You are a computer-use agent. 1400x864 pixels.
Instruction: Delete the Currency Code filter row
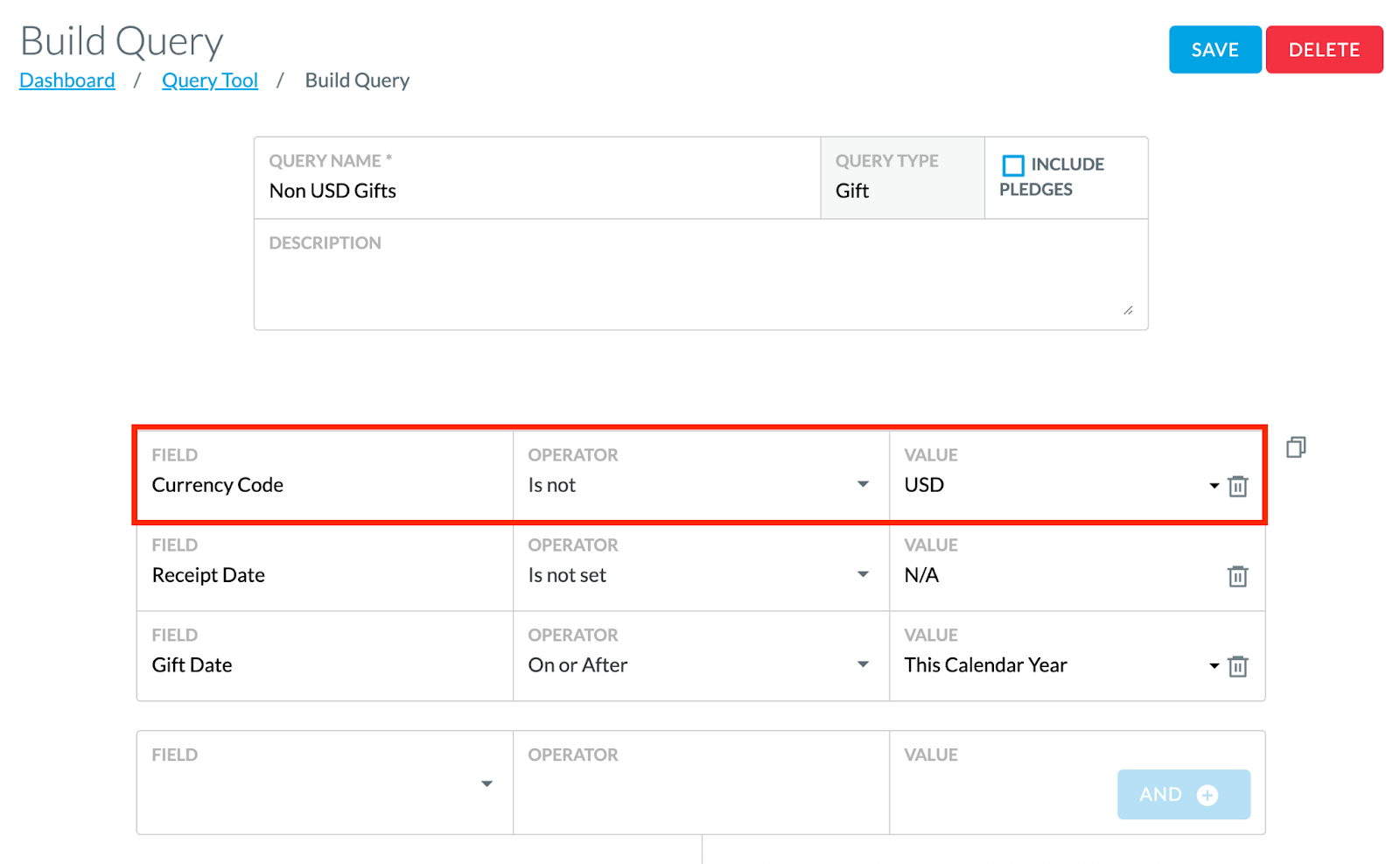coord(1237,487)
